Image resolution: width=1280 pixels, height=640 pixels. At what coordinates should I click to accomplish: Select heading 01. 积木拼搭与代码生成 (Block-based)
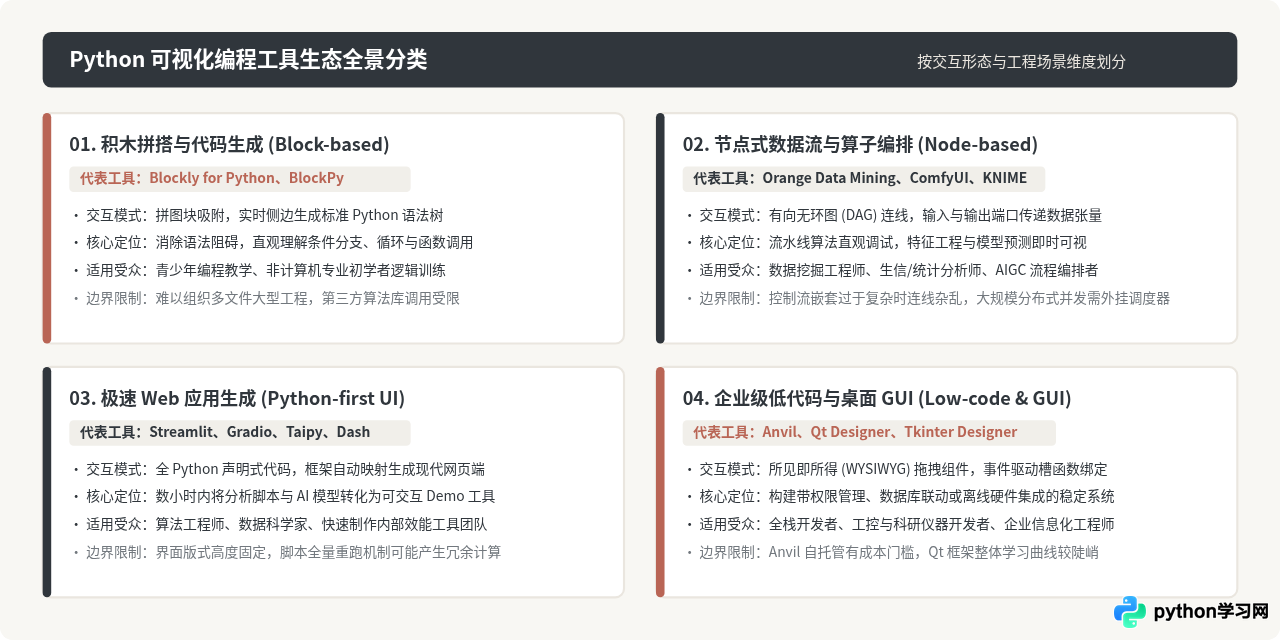pos(229,144)
